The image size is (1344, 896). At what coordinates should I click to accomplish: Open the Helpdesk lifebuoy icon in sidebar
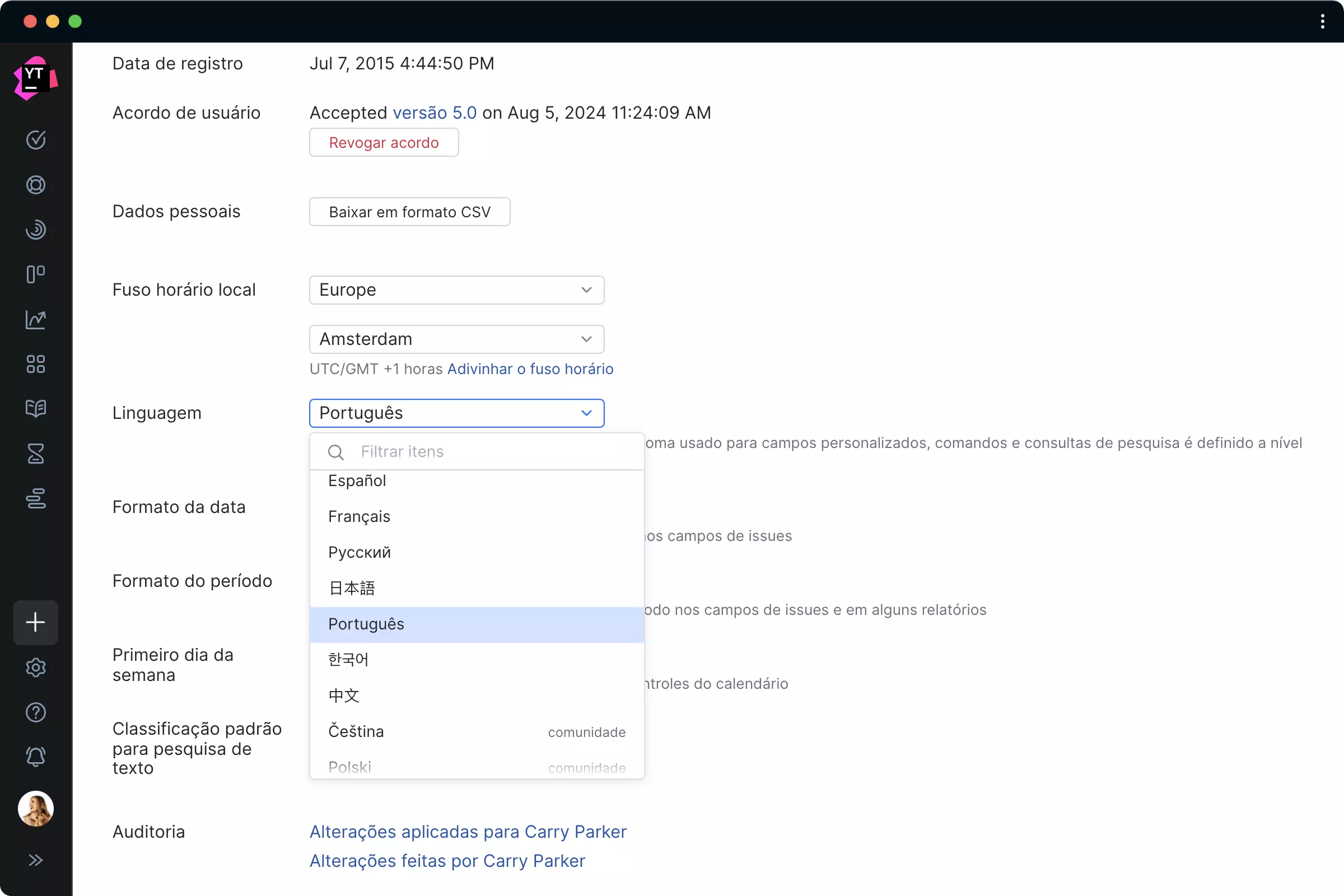point(35,185)
